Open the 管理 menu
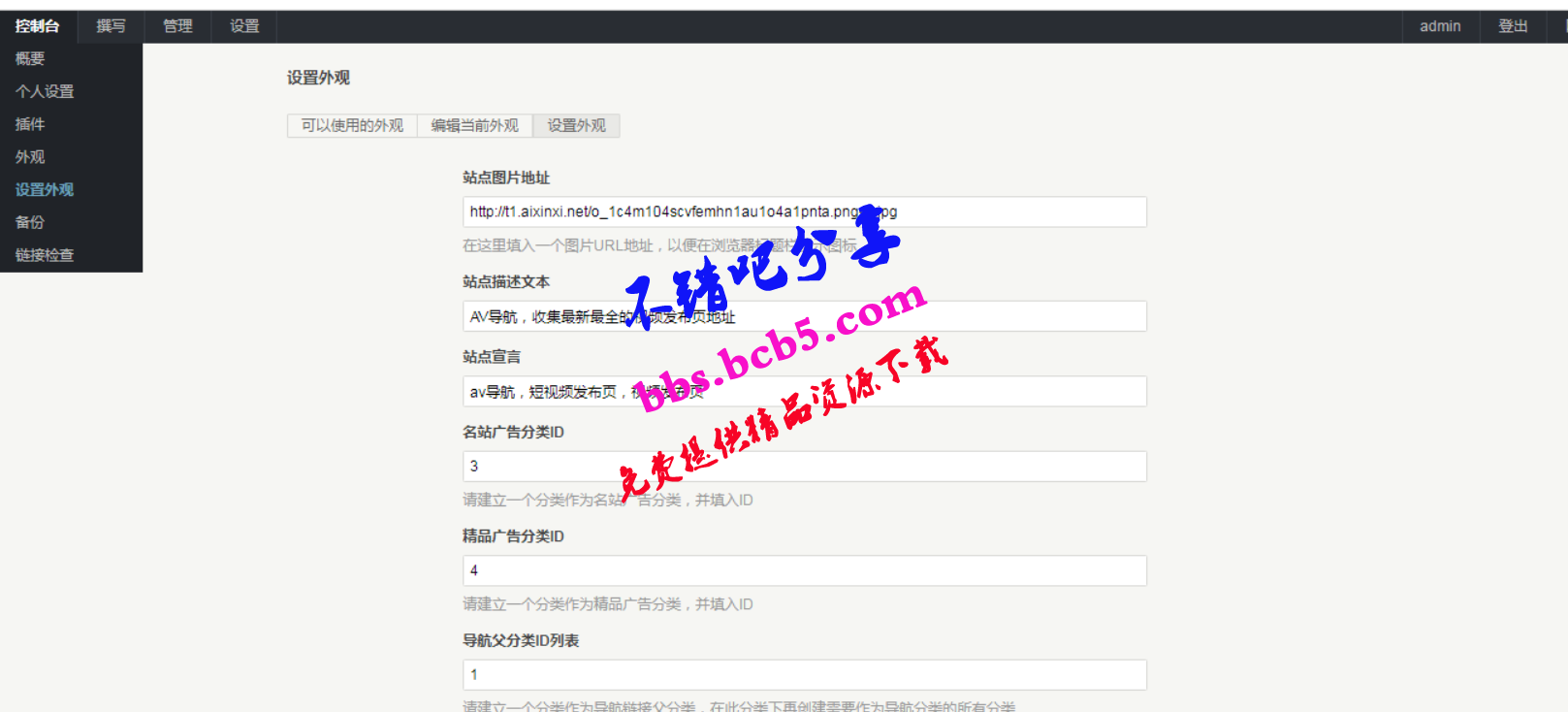Viewport: 1568px width, 712px height. (177, 26)
